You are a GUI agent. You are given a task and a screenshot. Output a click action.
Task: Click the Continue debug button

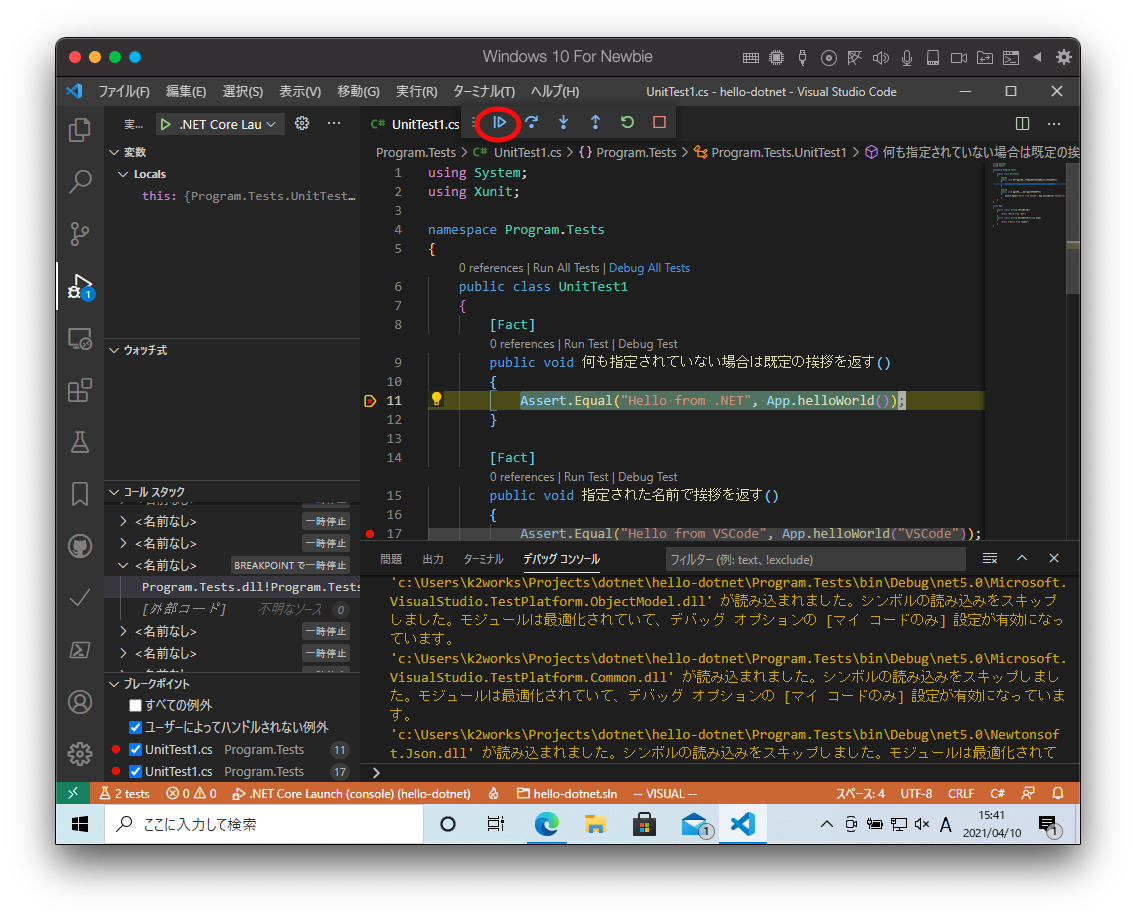500,123
